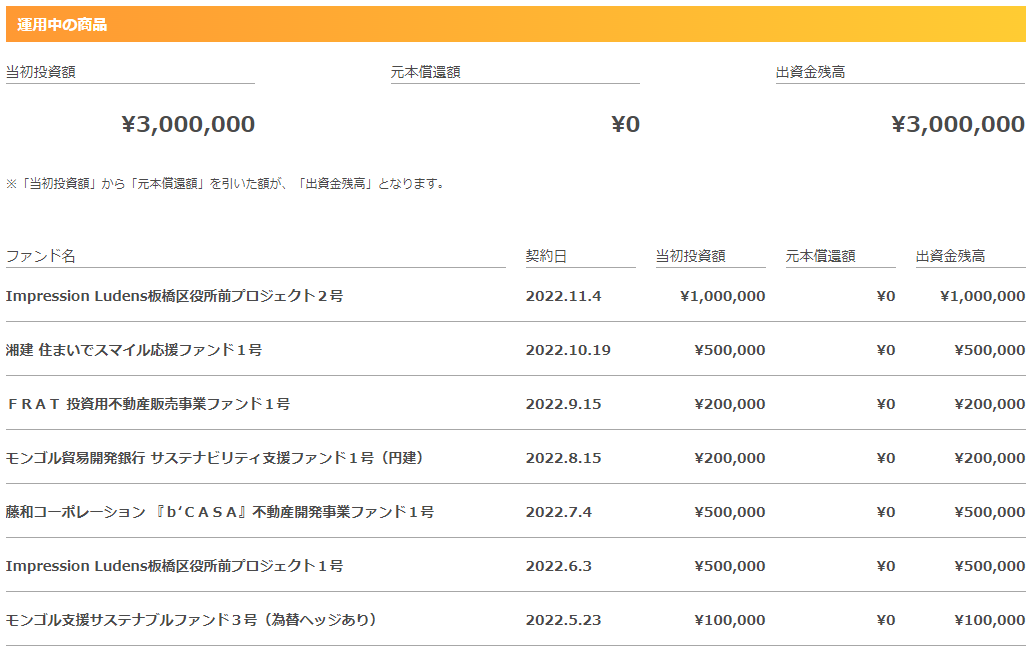Click 当初投資額 ¥200,000 in 2022.8.15 row

tap(730, 458)
